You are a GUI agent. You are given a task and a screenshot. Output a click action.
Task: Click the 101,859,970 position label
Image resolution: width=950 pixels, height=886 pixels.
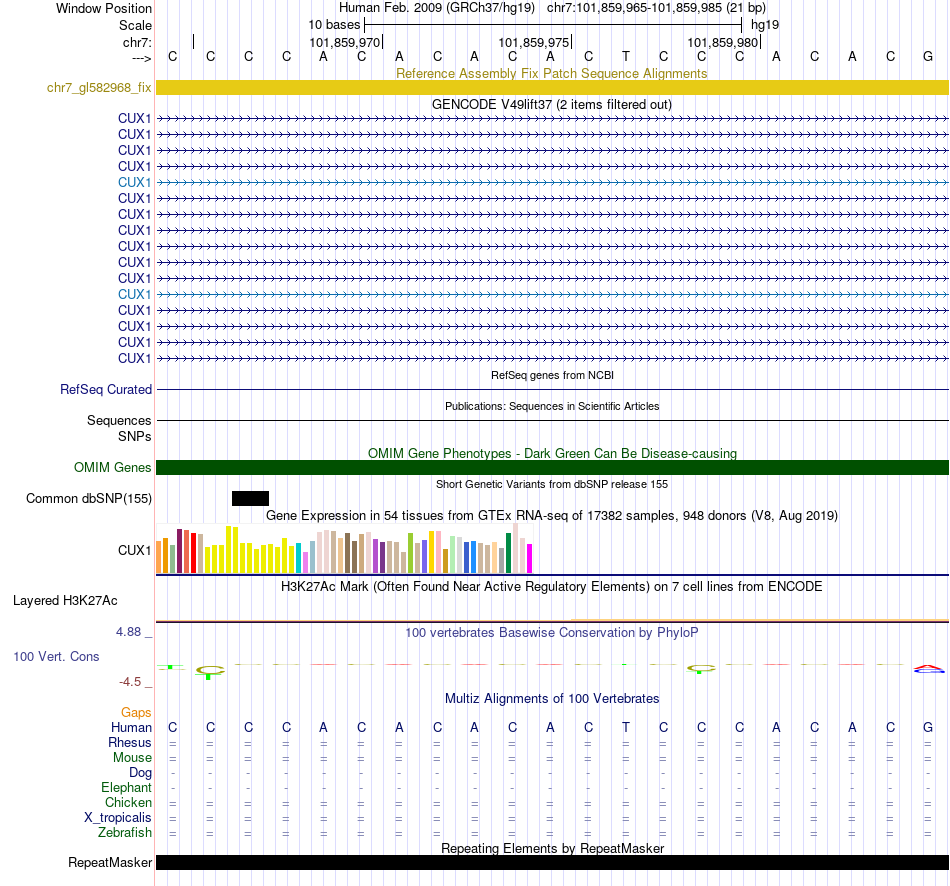tap(345, 42)
